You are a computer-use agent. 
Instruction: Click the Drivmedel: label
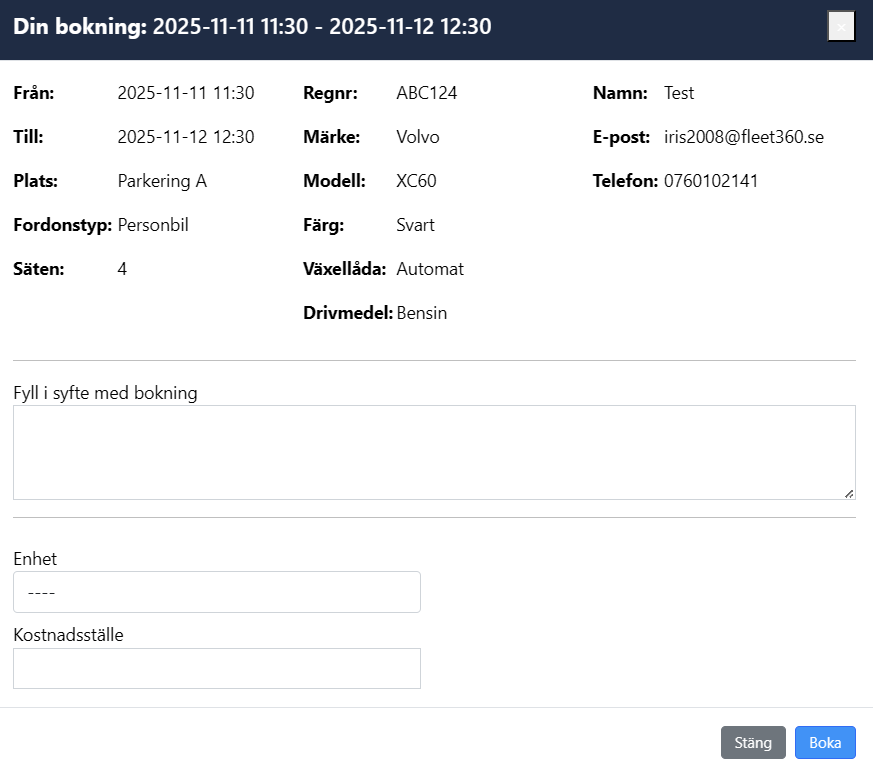[348, 312]
